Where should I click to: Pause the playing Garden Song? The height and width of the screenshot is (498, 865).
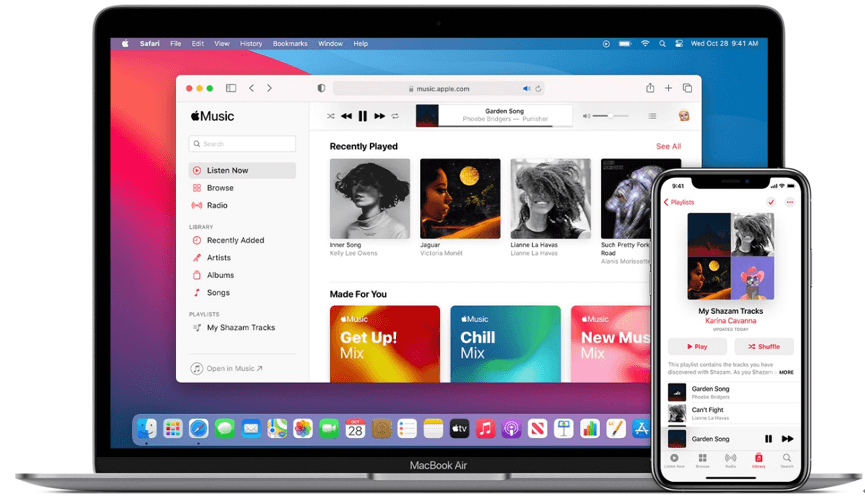coord(363,116)
